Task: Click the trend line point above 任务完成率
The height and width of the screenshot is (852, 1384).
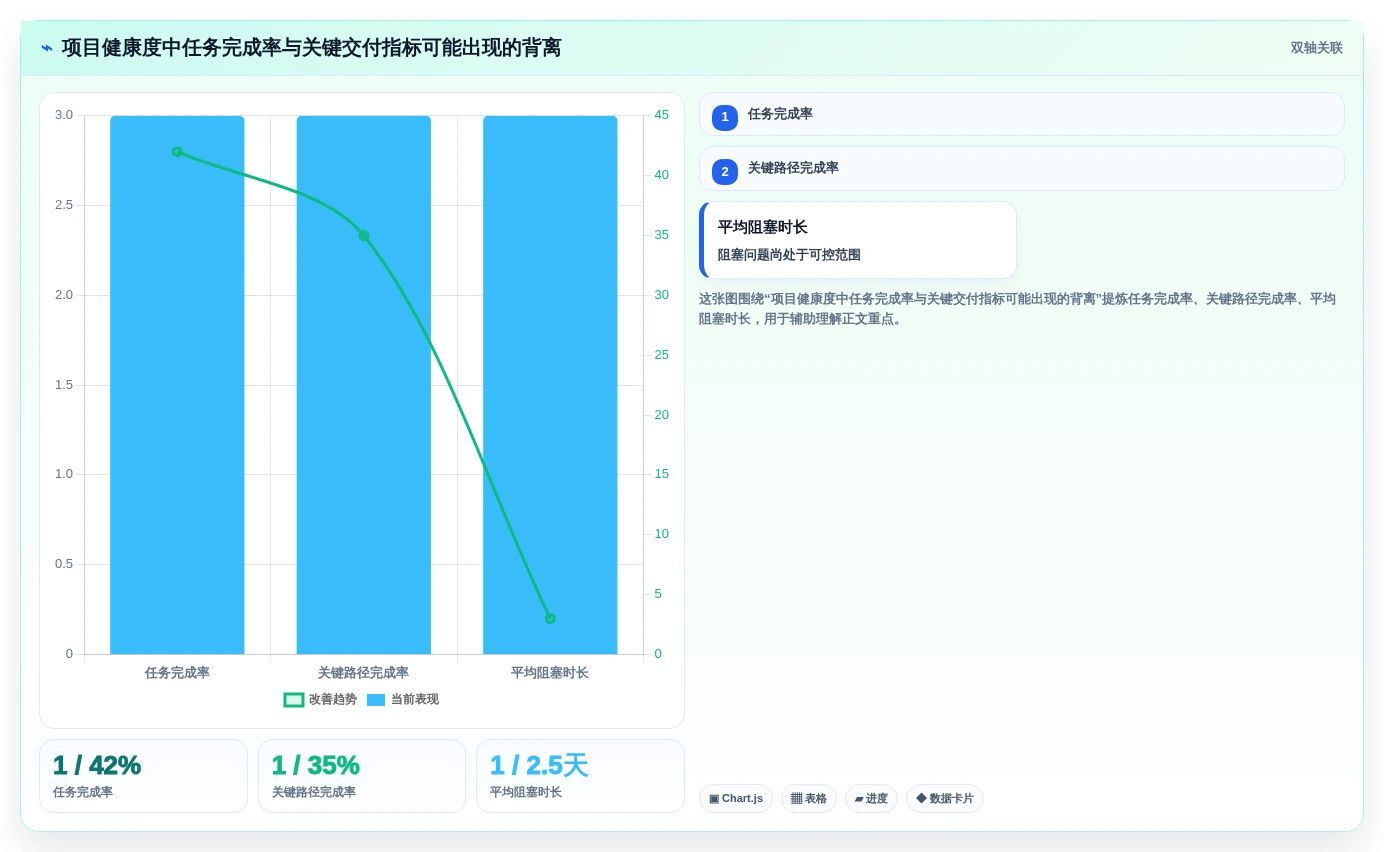Action: 177,152
